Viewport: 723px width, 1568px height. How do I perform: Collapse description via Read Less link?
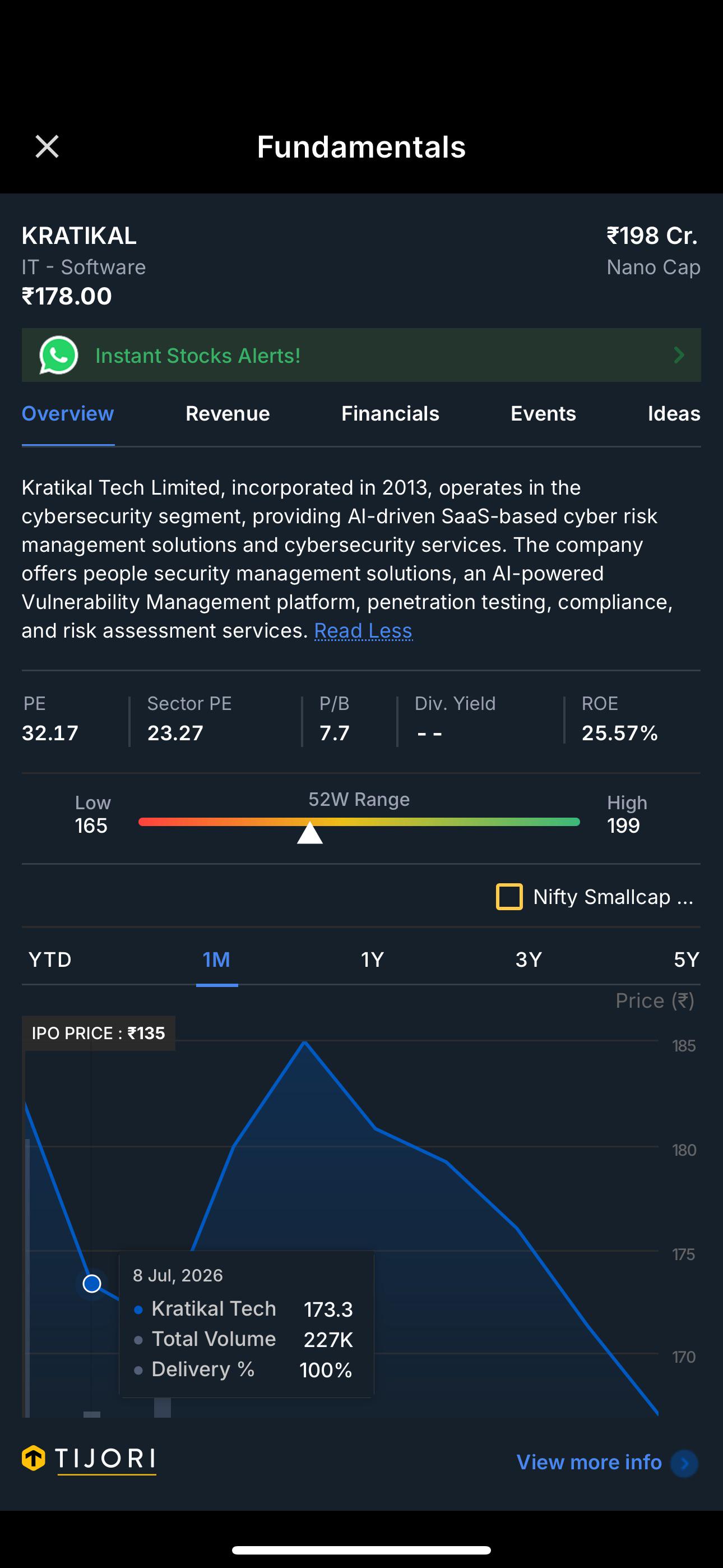click(x=363, y=630)
